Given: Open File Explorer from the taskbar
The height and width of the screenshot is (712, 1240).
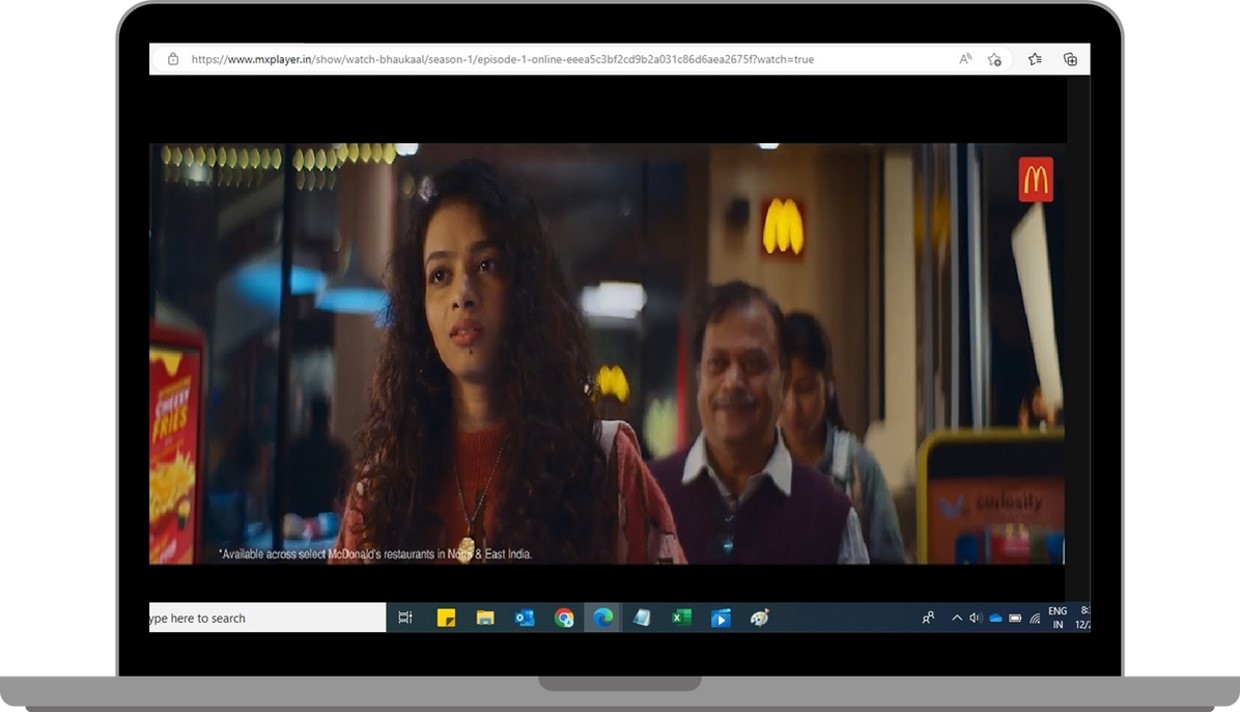Looking at the screenshot, I should (x=485, y=618).
